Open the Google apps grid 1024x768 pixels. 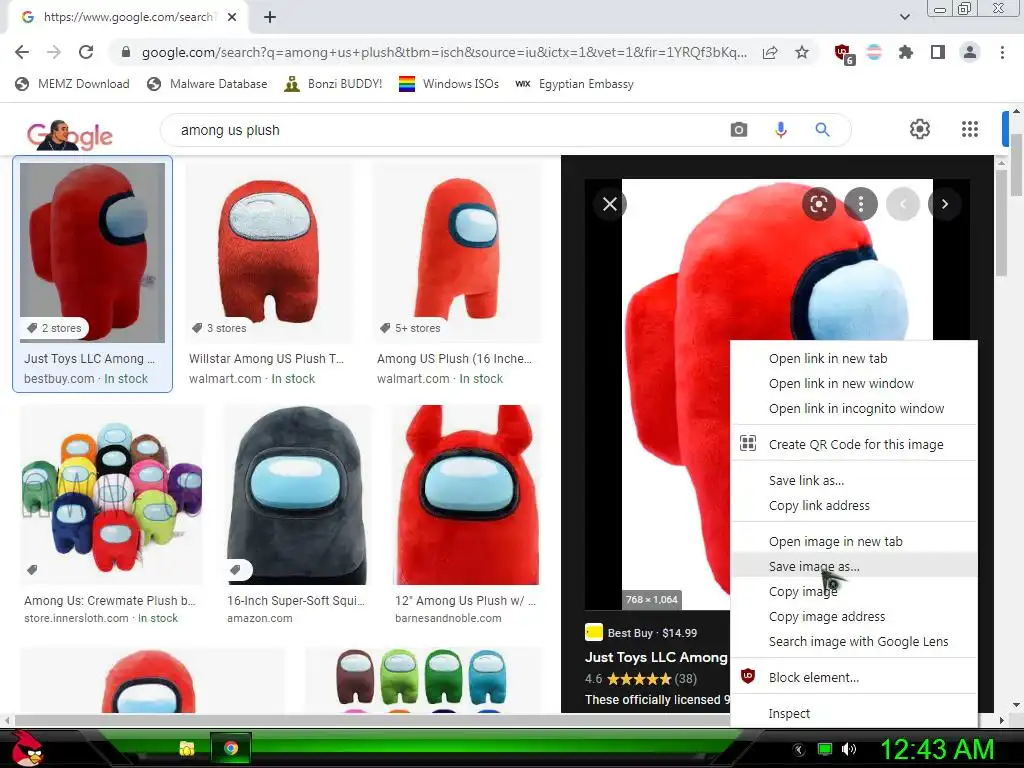click(970, 129)
